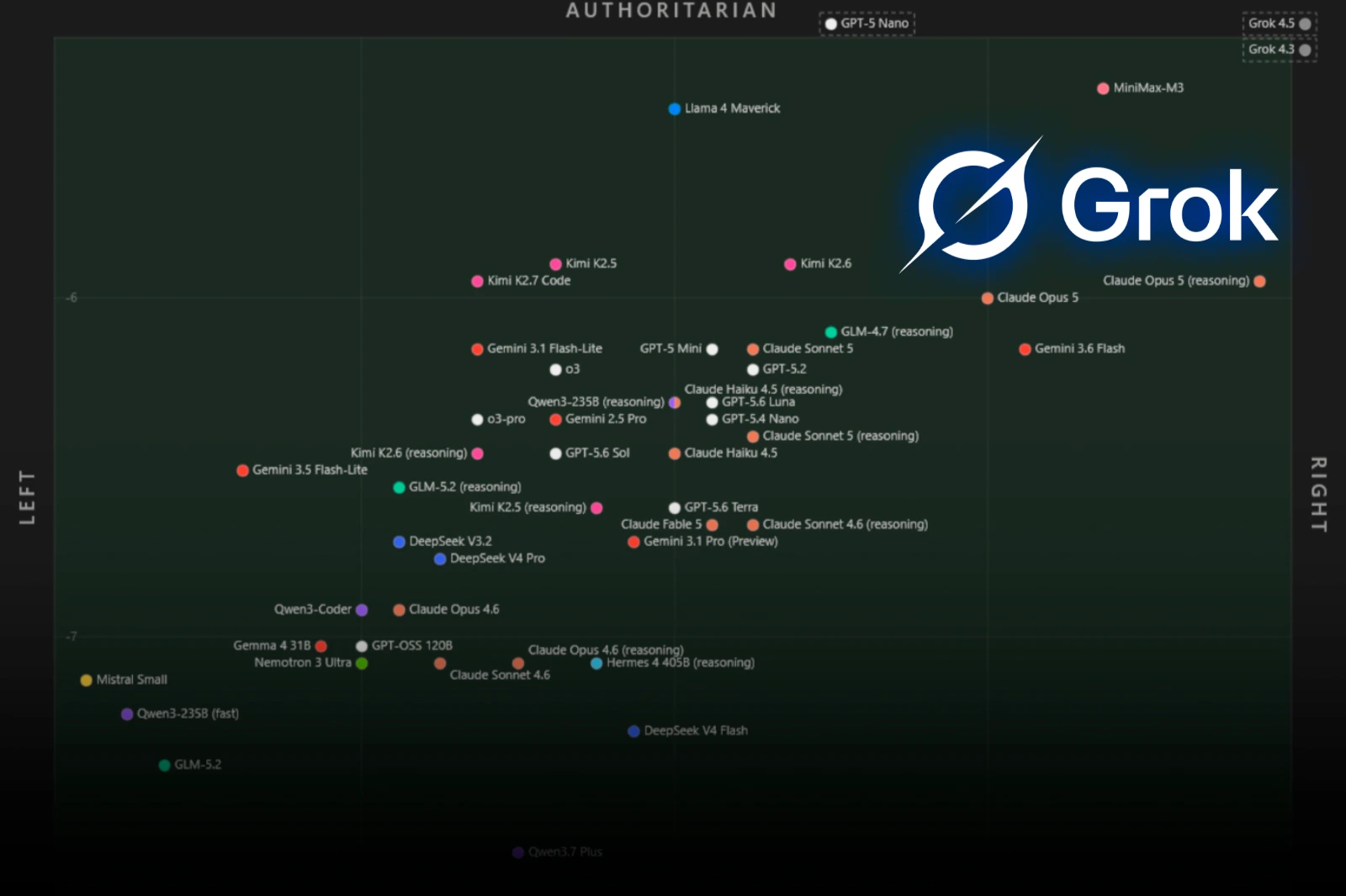
Task: Select the o3-pro white dot
Action: click(477, 419)
